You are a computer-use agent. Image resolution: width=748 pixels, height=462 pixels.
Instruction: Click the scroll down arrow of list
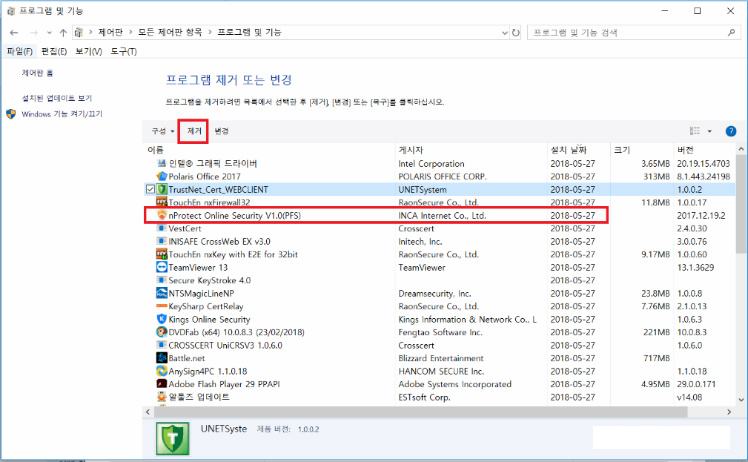[x=741, y=399]
